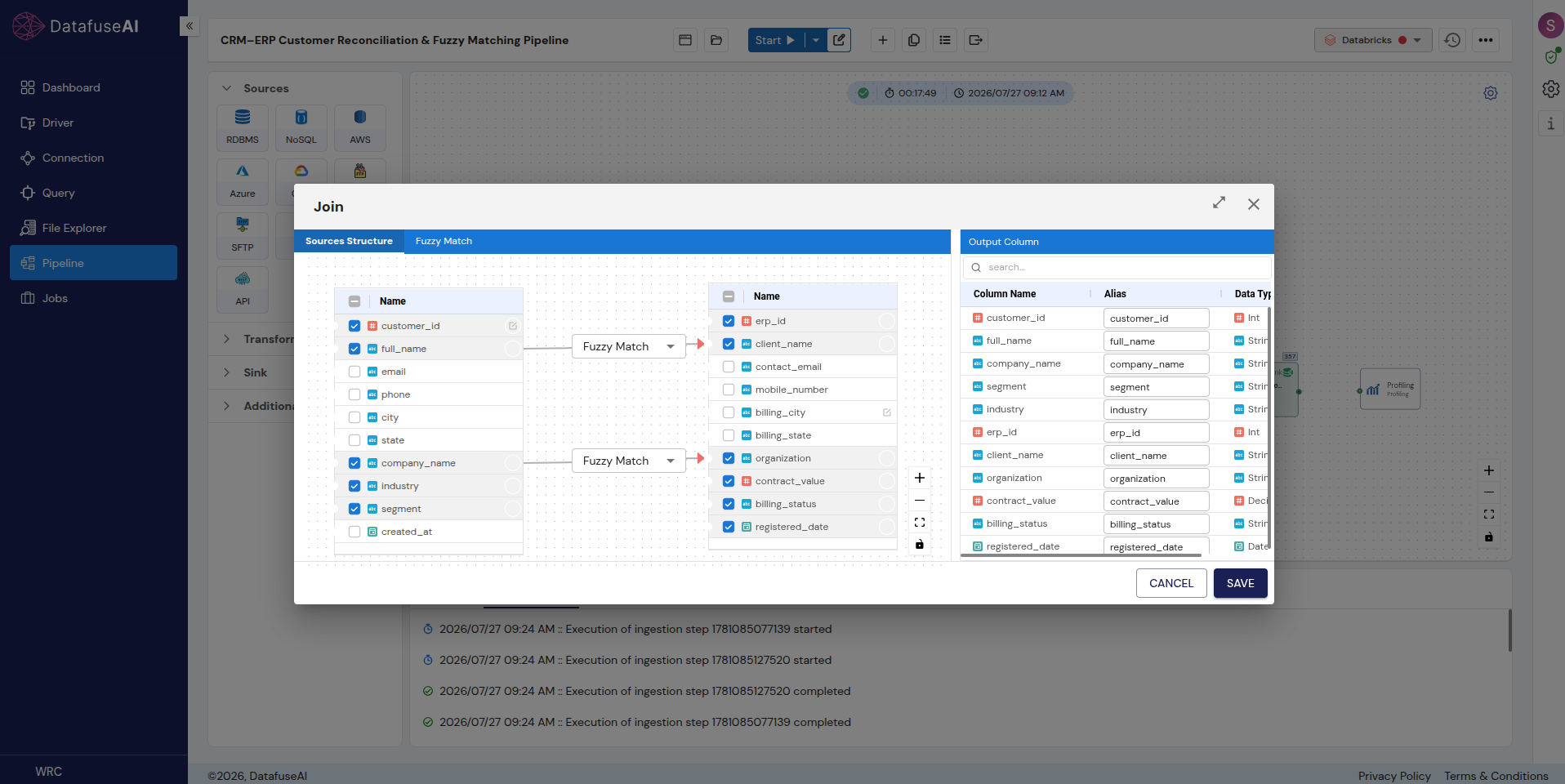The width and height of the screenshot is (1565, 784).
Task: Expand the Additional section
Action: (x=226, y=406)
